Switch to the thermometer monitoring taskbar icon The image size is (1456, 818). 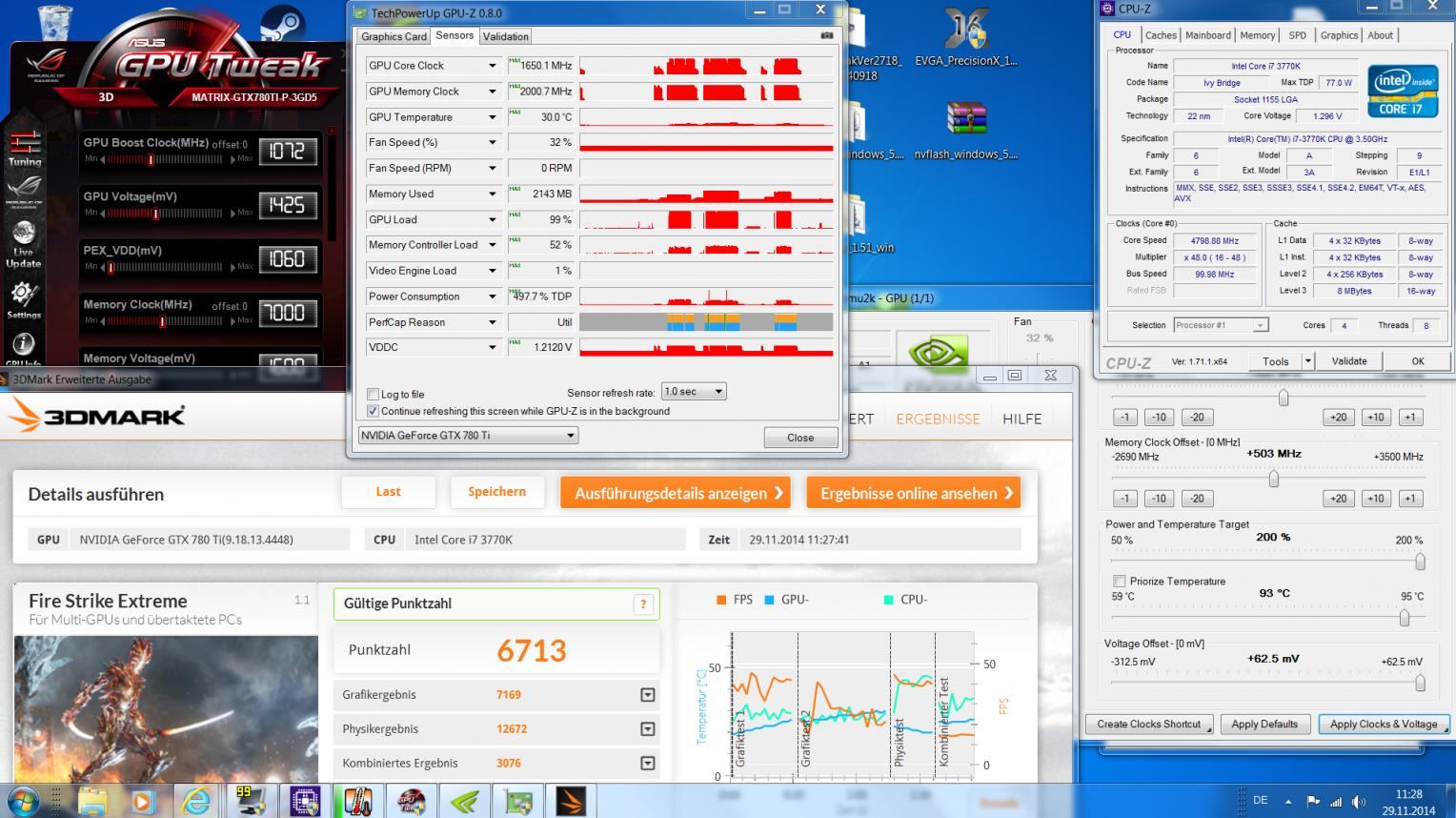[357, 802]
